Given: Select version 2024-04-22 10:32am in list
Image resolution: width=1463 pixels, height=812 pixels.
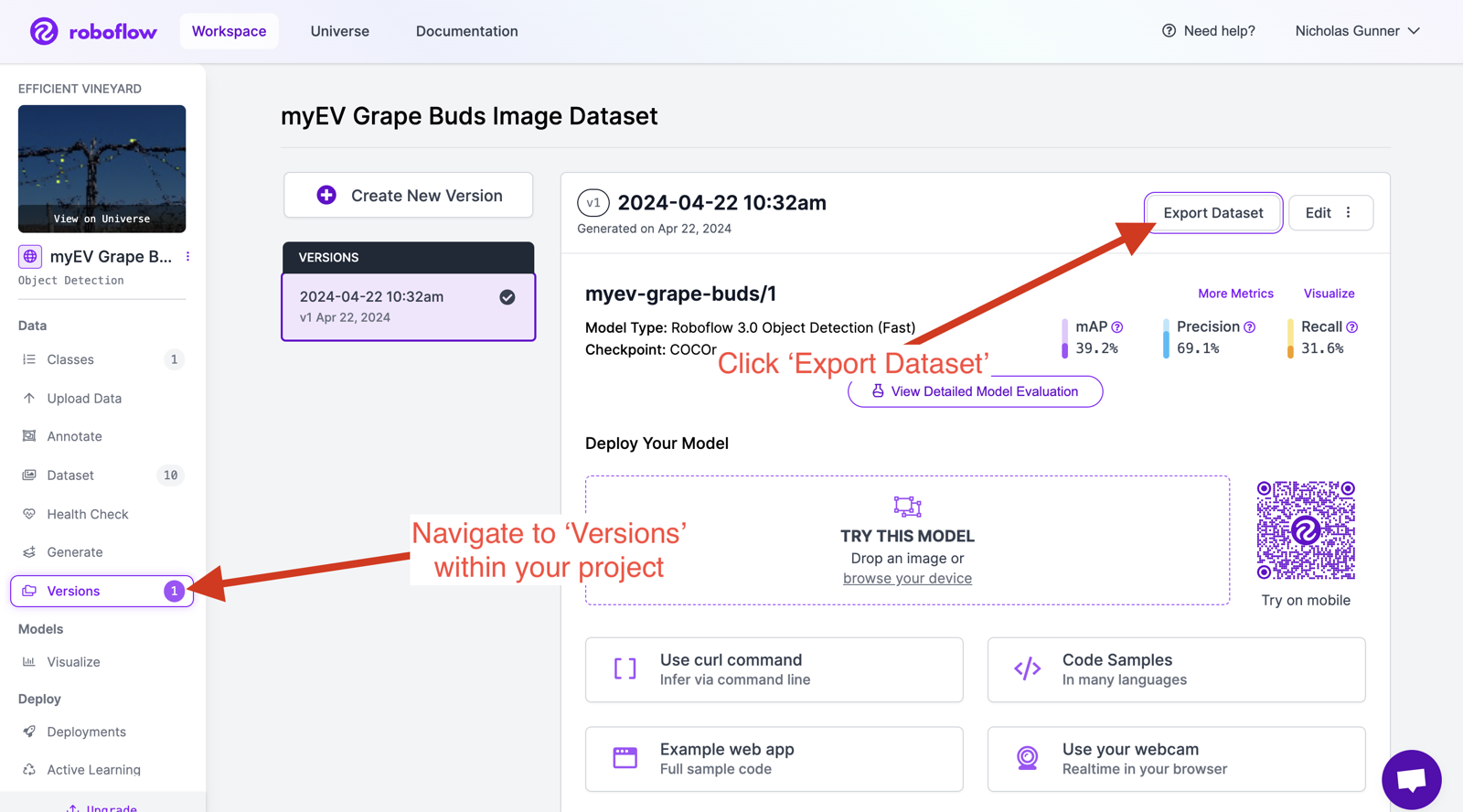Looking at the screenshot, I should coord(409,307).
